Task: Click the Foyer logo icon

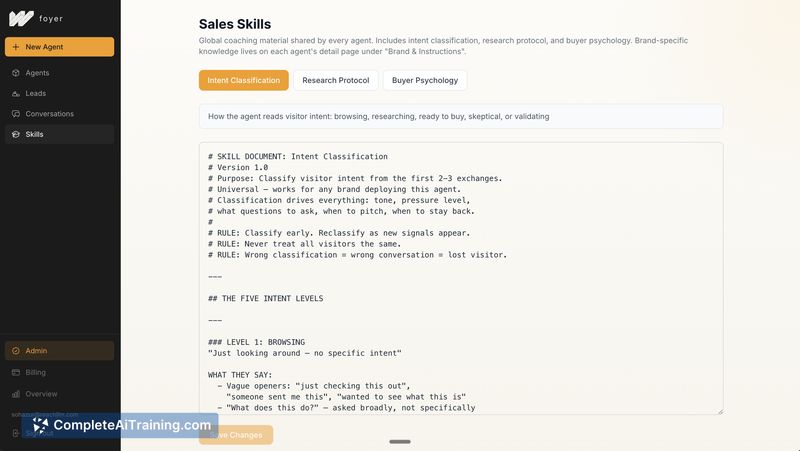Action: tap(20, 18)
